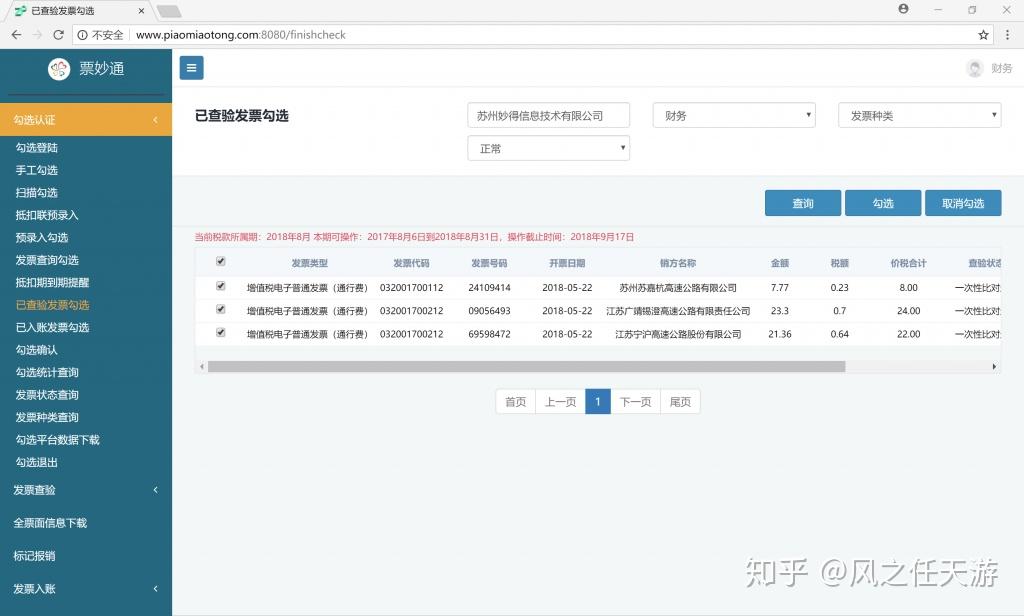Uncheck the invoice 69598472 row checkbox

[x=221, y=332]
